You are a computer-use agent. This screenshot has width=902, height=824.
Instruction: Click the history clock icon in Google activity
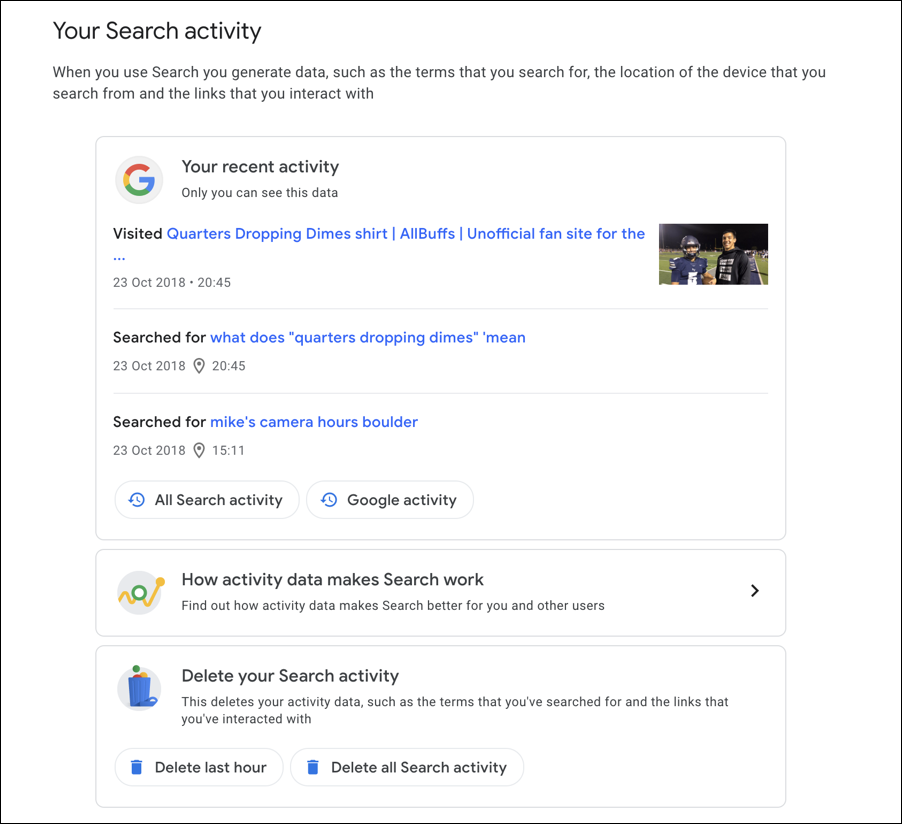329,499
